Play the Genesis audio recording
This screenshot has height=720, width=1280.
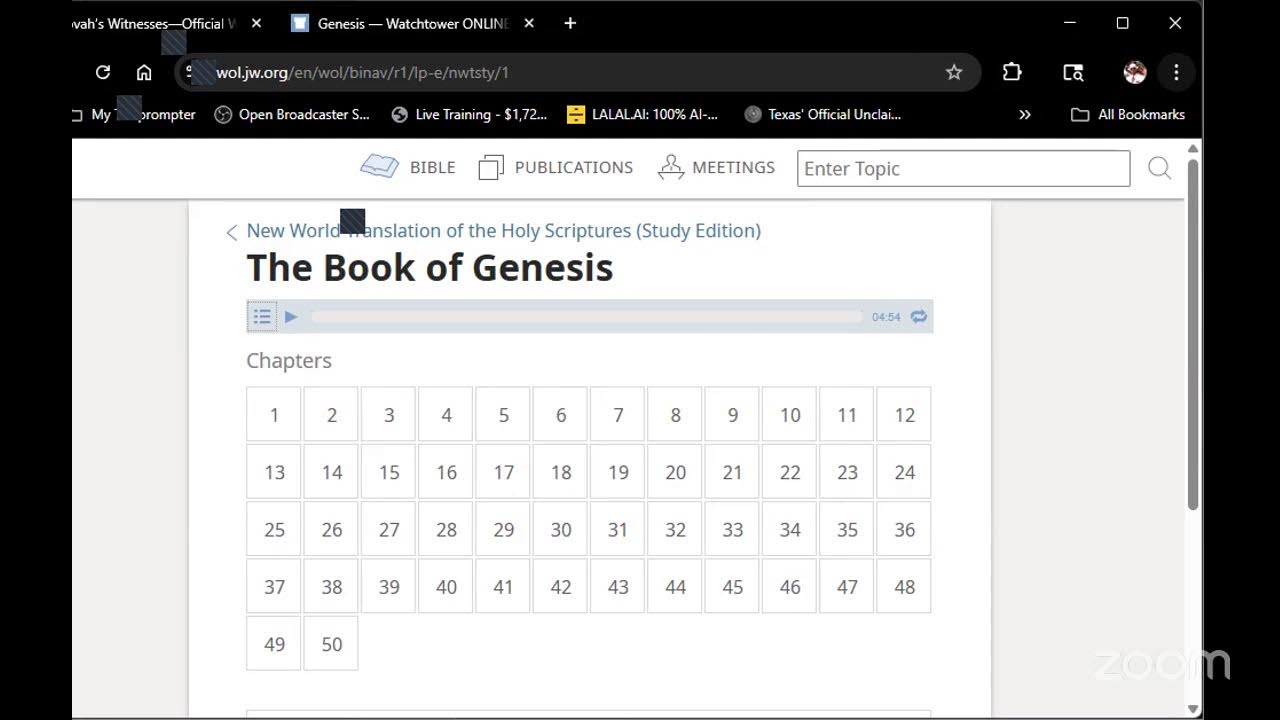tap(291, 317)
